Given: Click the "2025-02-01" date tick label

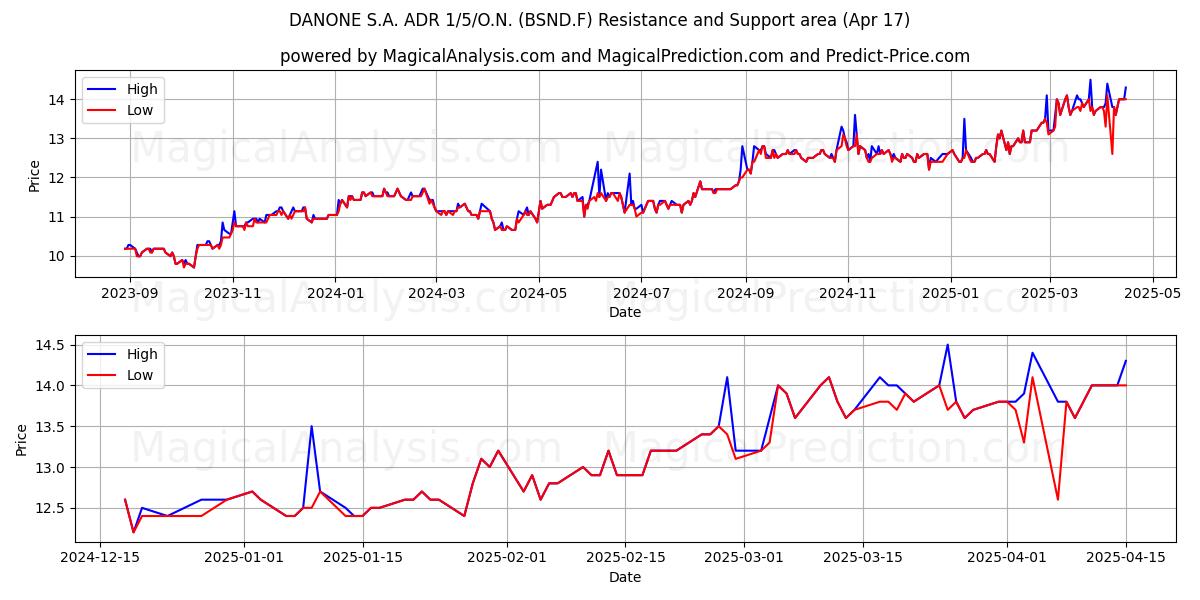Looking at the screenshot, I should pos(507,558).
